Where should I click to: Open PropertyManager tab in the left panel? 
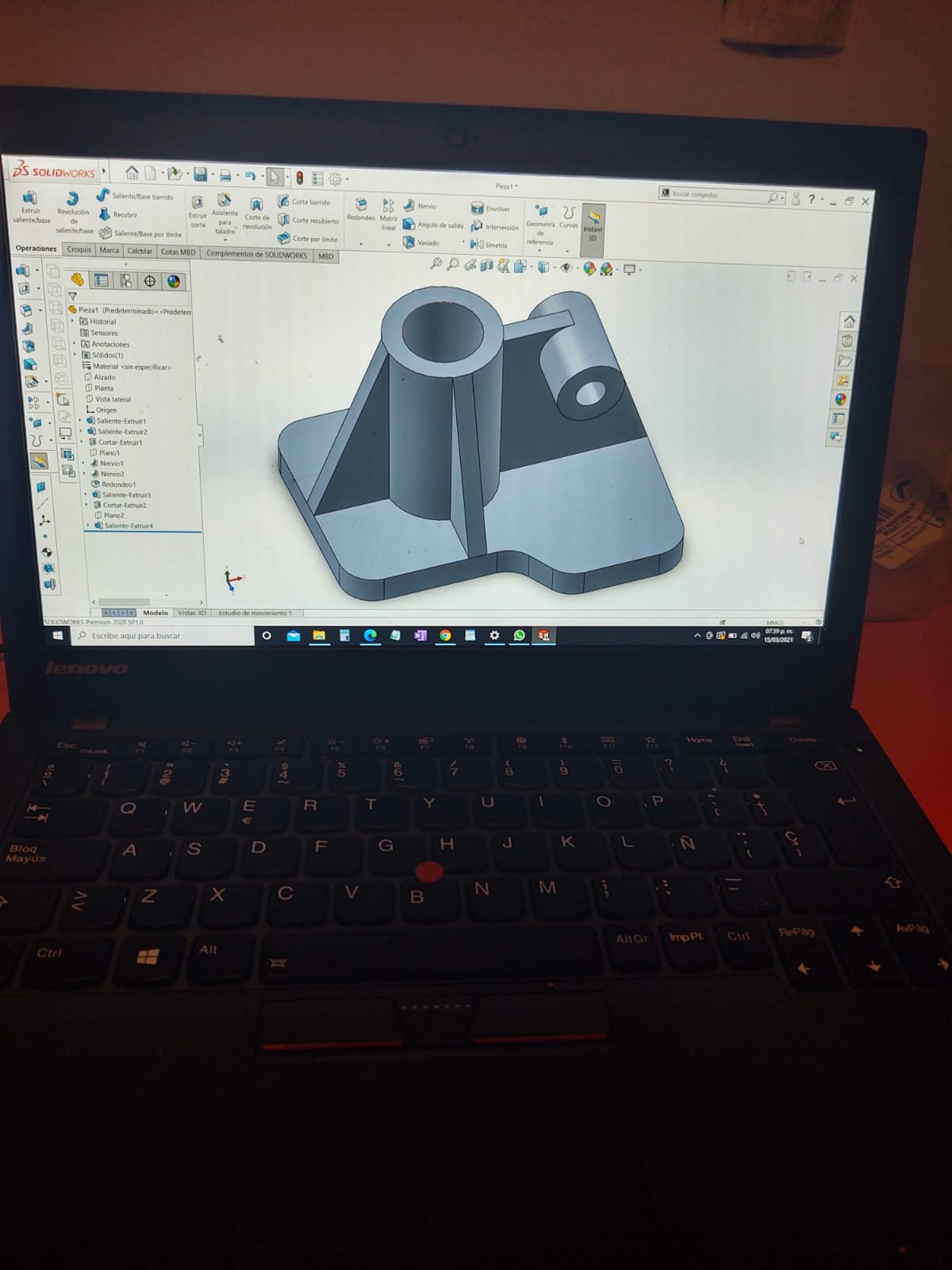[102, 279]
